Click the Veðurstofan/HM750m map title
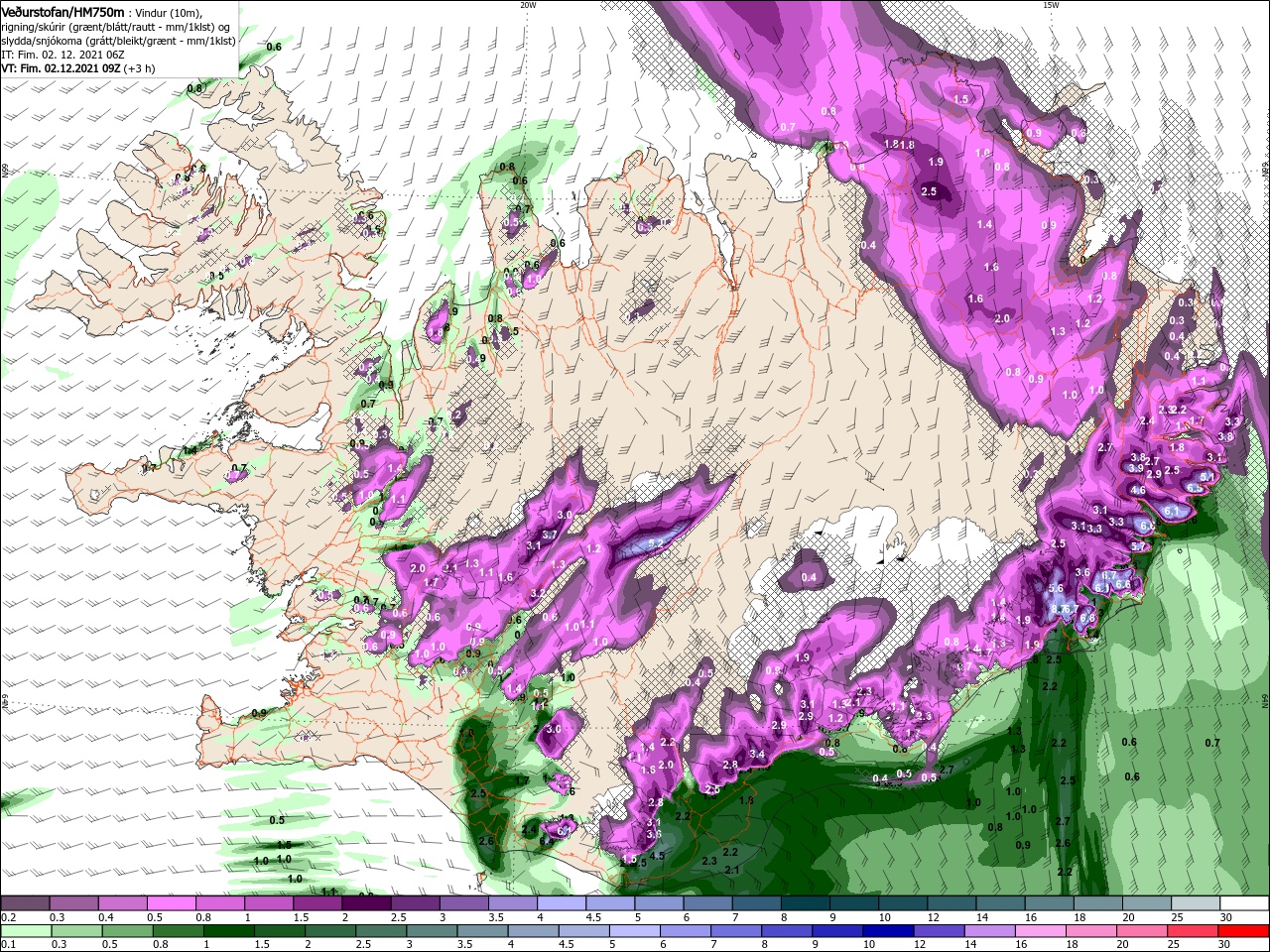This screenshot has height=952, width=1270. [63, 11]
